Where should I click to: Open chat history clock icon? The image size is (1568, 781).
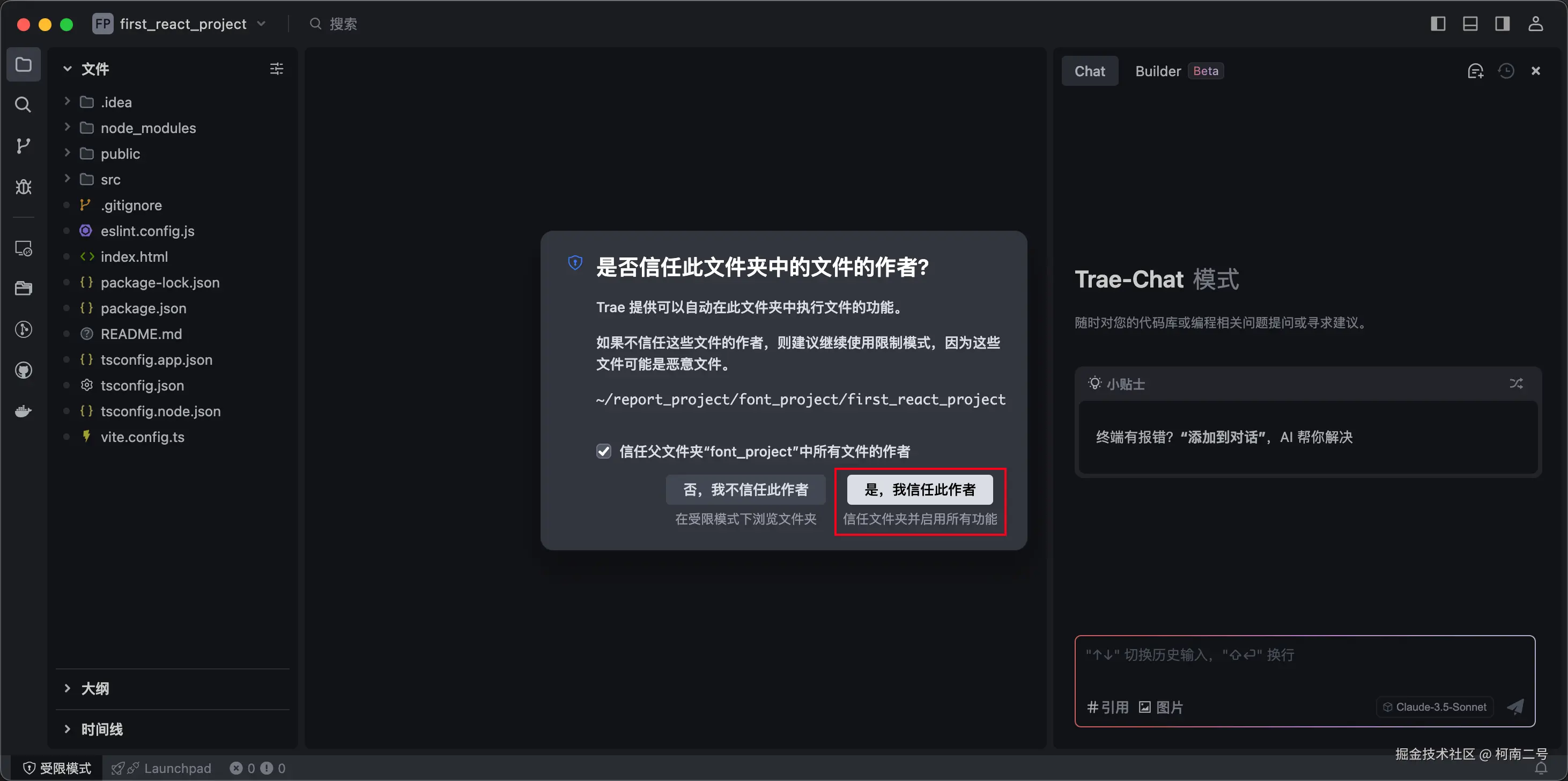[x=1506, y=71]
